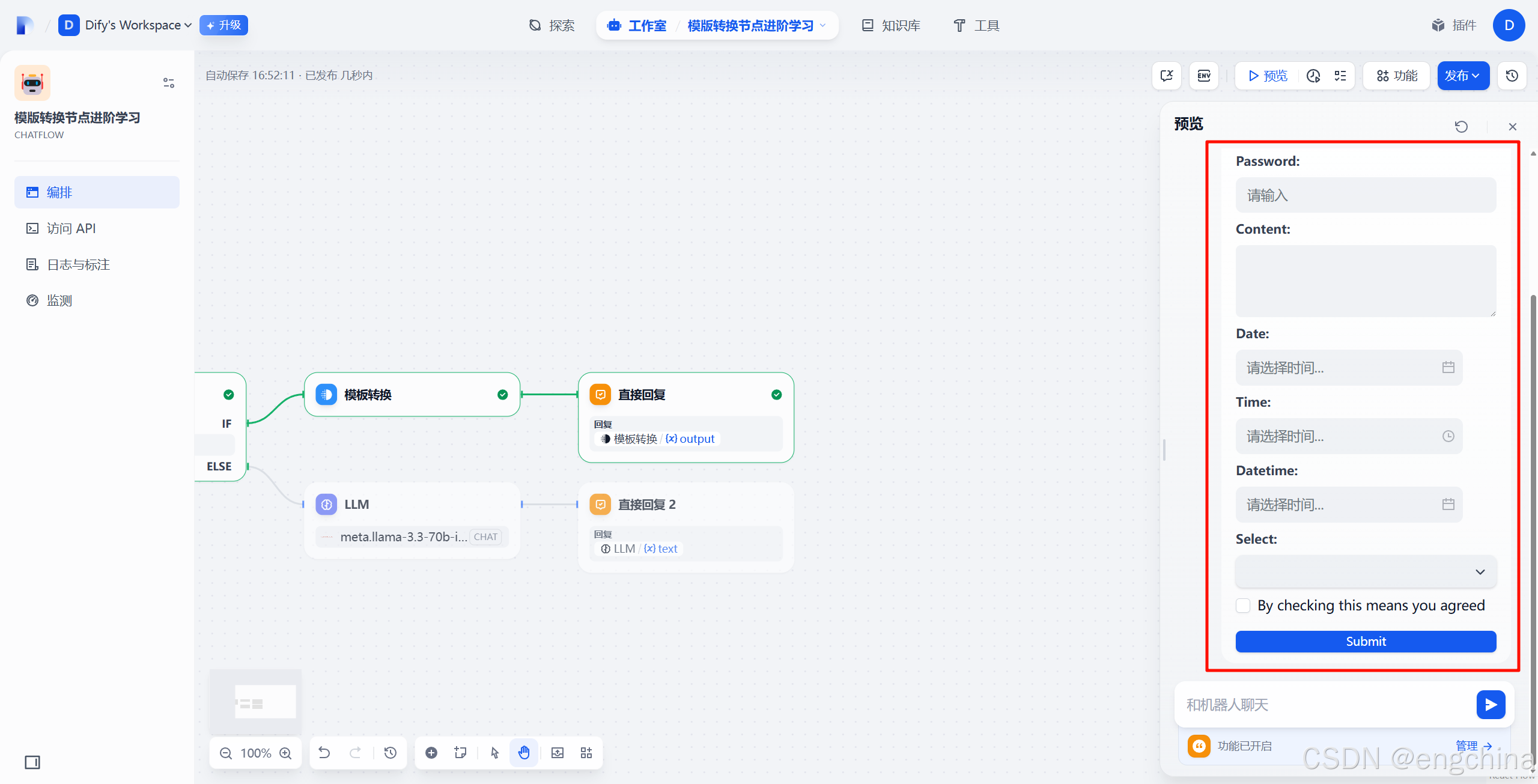Expand the 发布 publish dropdown
1538x784 pixels.
[x=1463, y=76]
